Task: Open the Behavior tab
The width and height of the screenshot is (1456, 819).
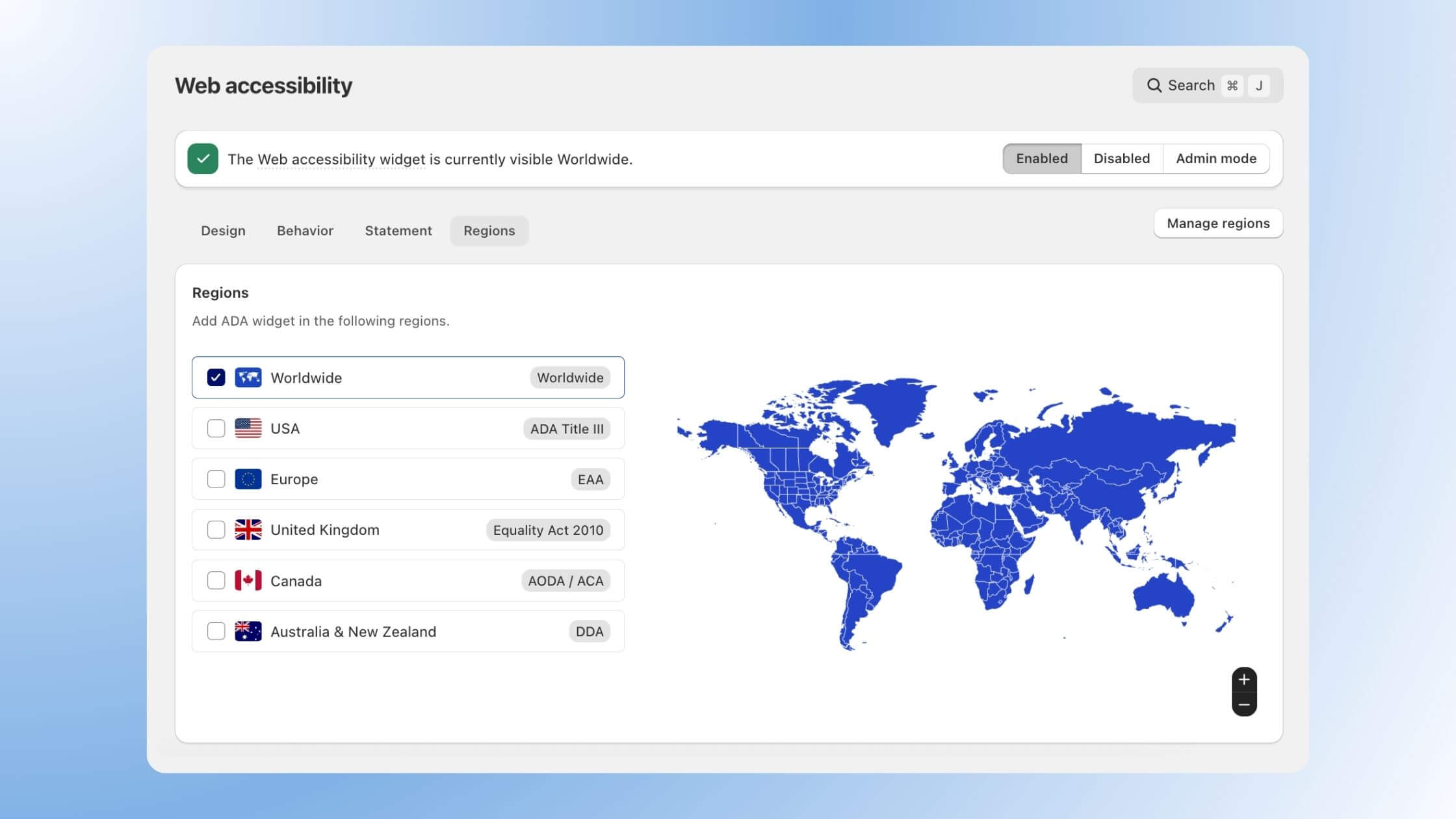Action: [305, 230]
